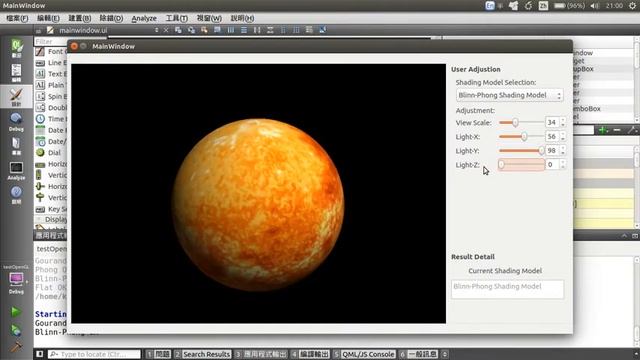This screenshot has width=640, height=360.
Task: Open the testOpenGL kit selector
Action: (x=16, y=281)
